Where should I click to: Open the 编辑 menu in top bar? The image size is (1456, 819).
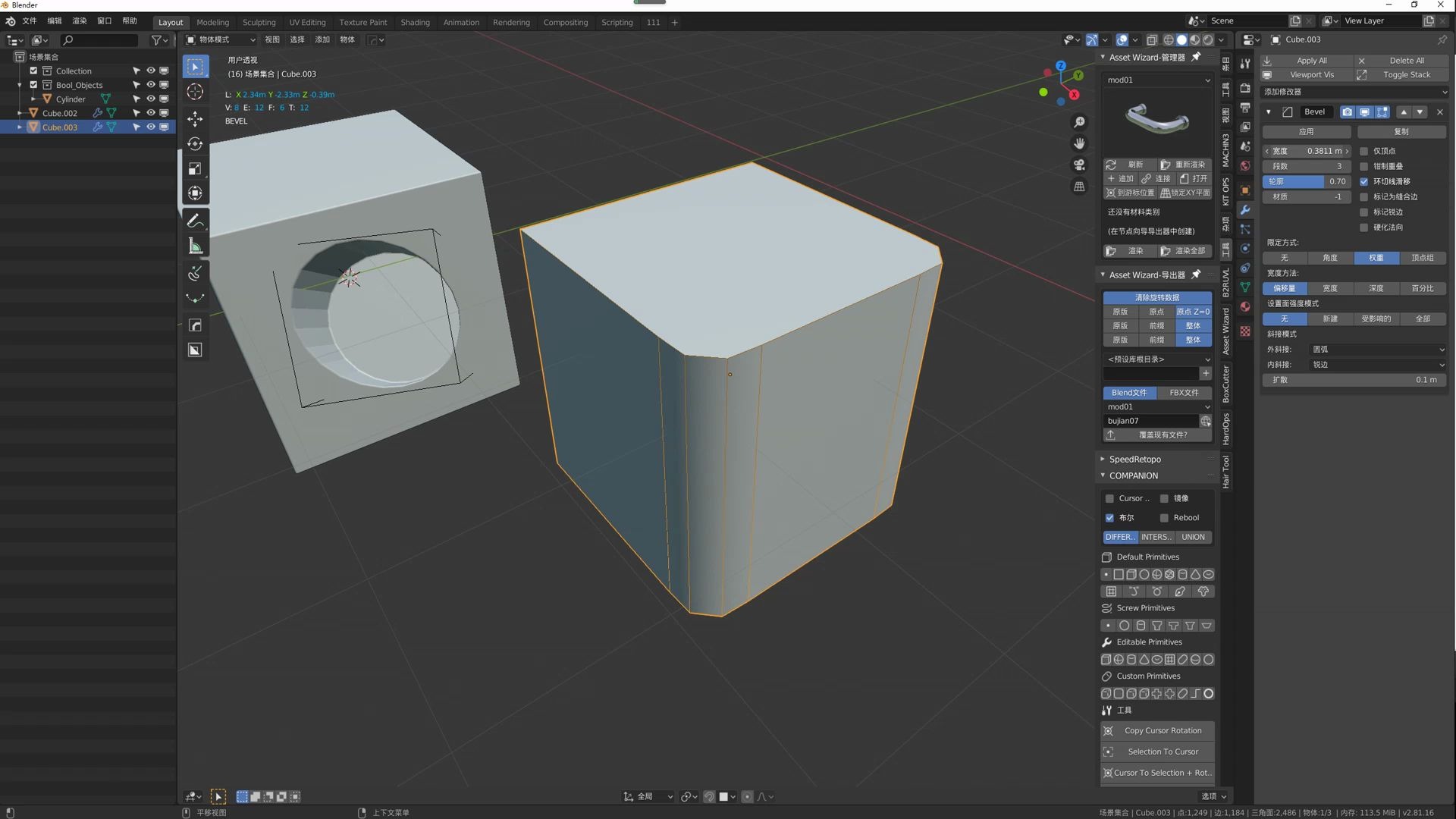pos(55,21)
